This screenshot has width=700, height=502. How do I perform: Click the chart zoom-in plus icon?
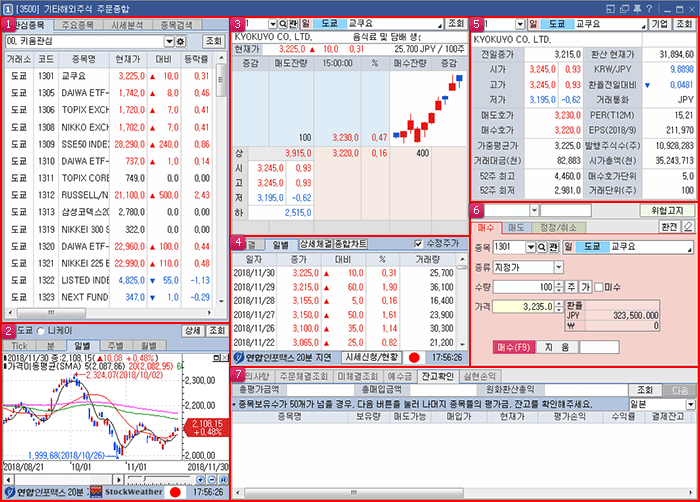(200, 480)
